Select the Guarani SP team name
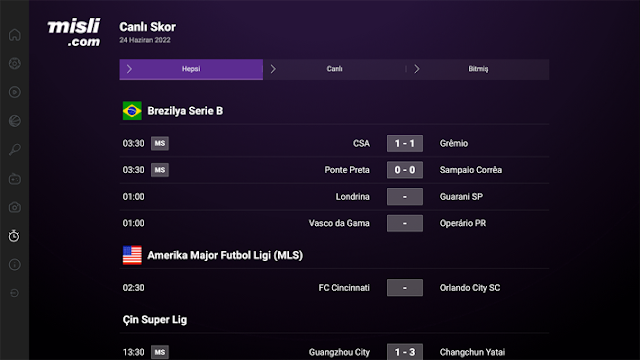This screenshot has height=360, width=640. click(x=461, y=197)
